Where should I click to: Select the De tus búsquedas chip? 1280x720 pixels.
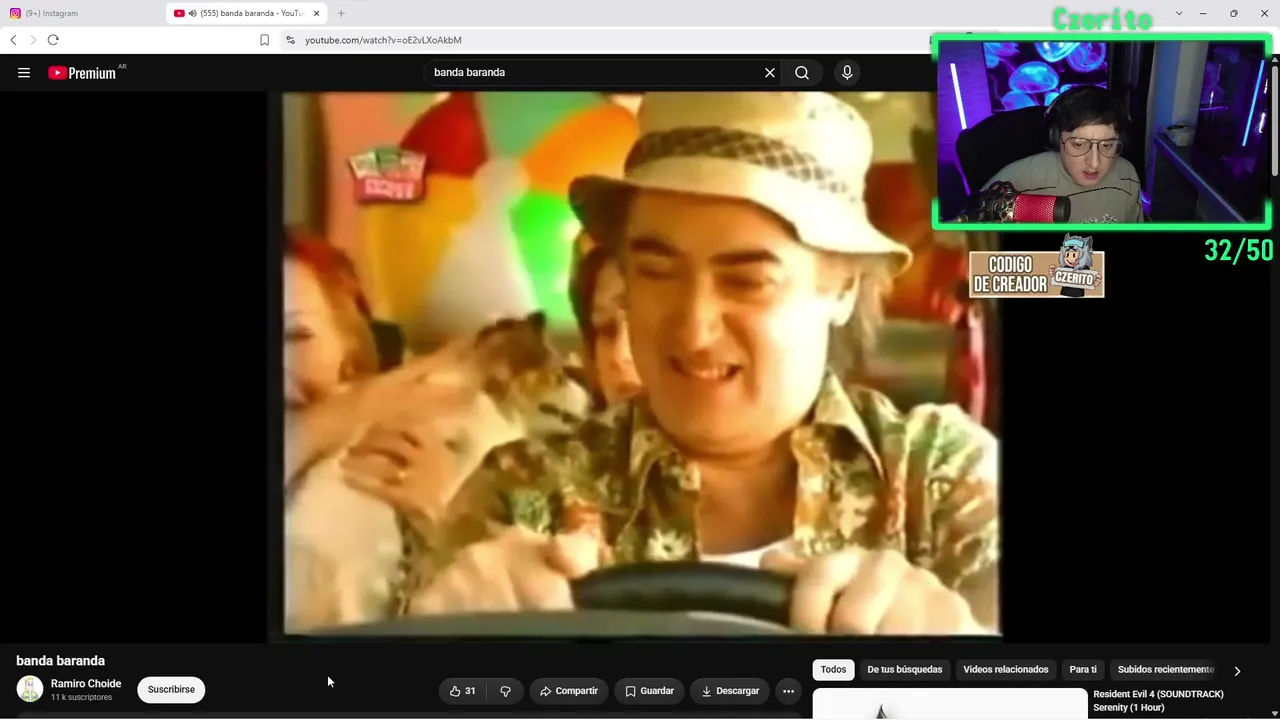click(905, 670)
